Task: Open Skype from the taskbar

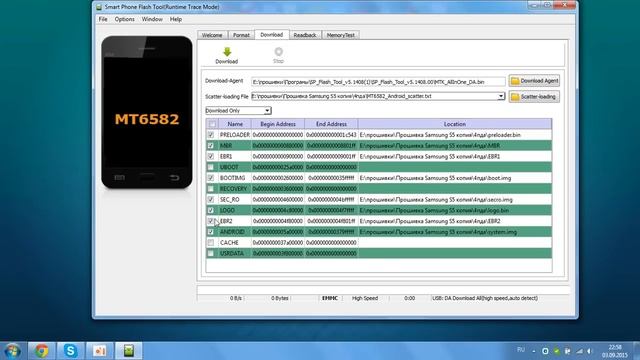Action: click(70, 351)
